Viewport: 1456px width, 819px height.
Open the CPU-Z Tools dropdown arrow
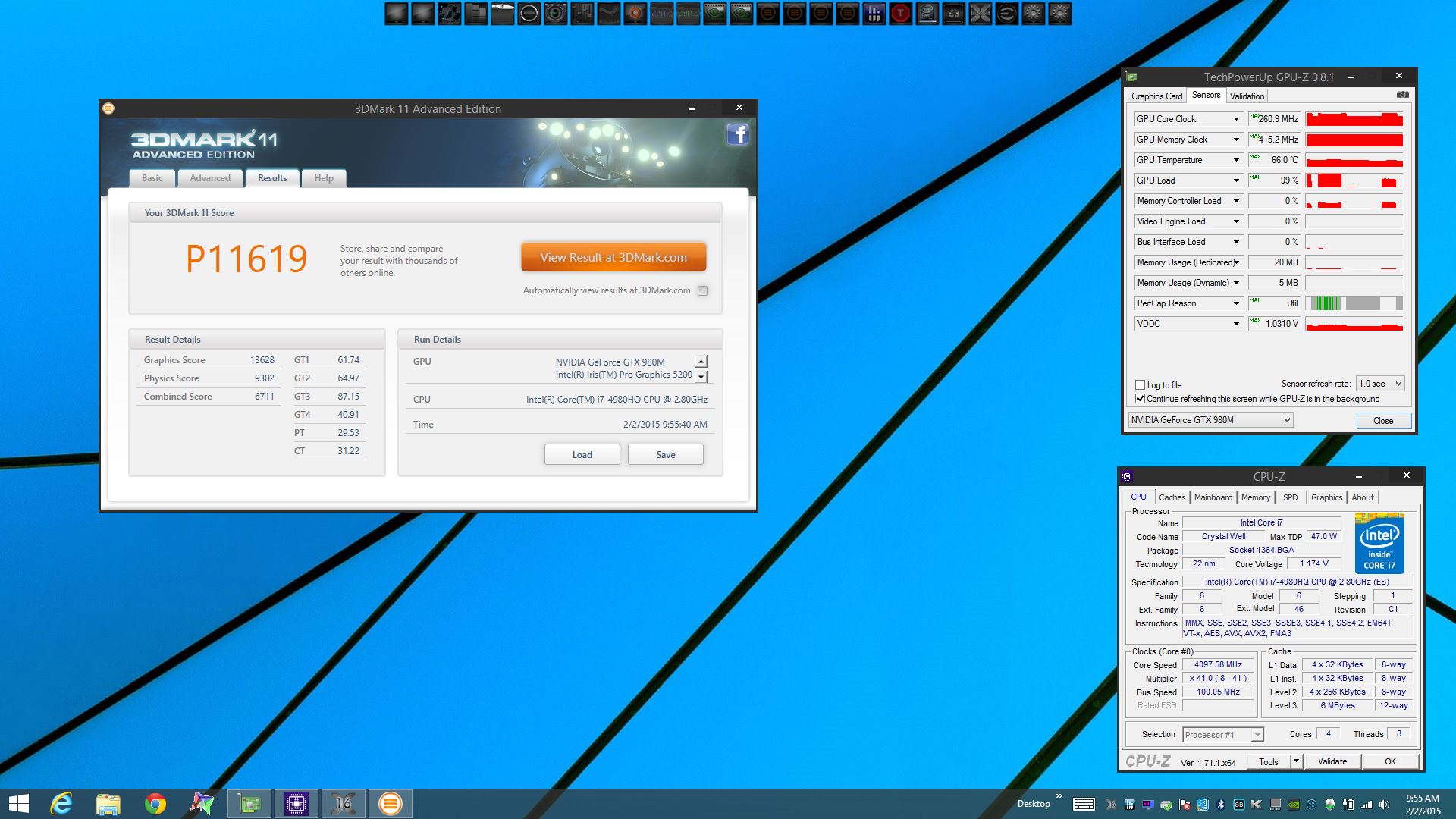click(1296, 761)
